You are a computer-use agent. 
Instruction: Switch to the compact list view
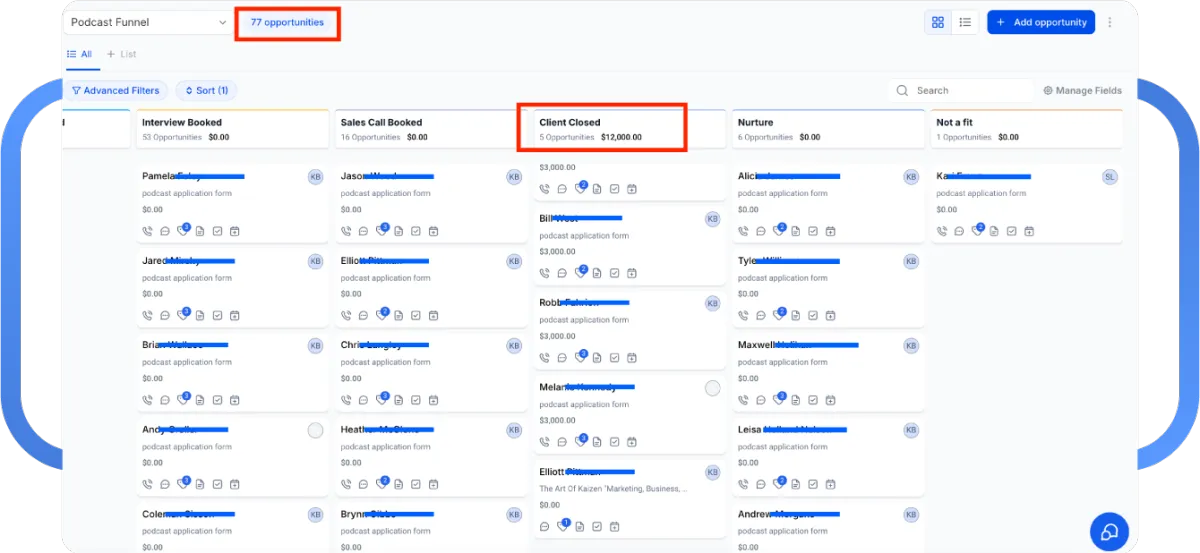tap(965, 22)
